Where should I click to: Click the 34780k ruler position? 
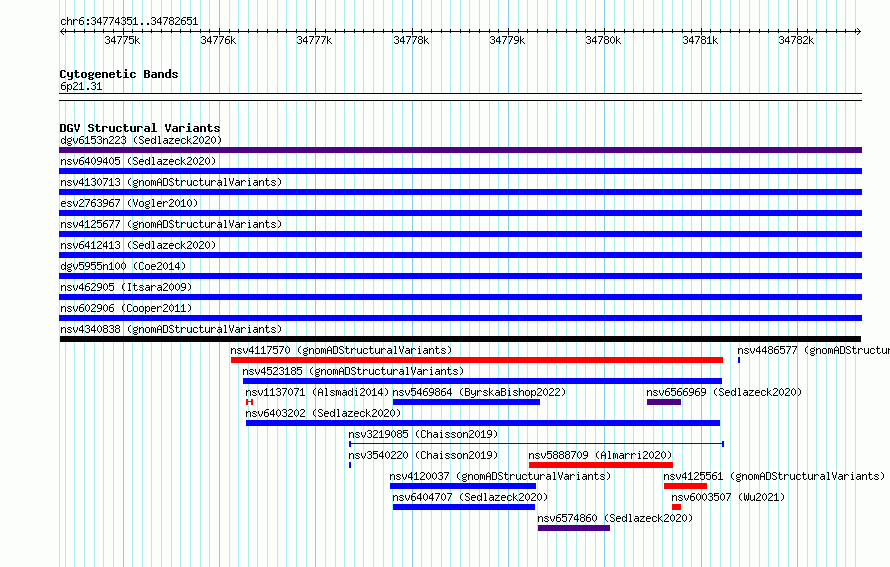(x=603, y=40)
